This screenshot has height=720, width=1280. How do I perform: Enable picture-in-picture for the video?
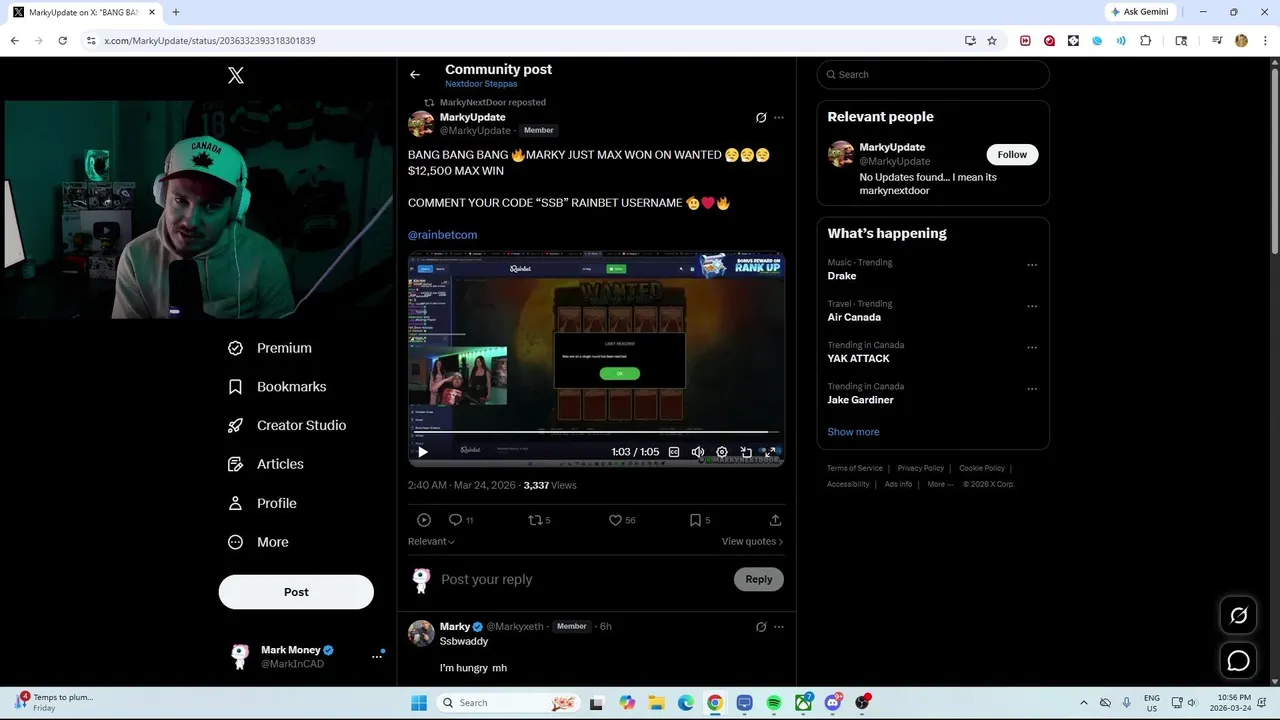click(x=746, y=452)
